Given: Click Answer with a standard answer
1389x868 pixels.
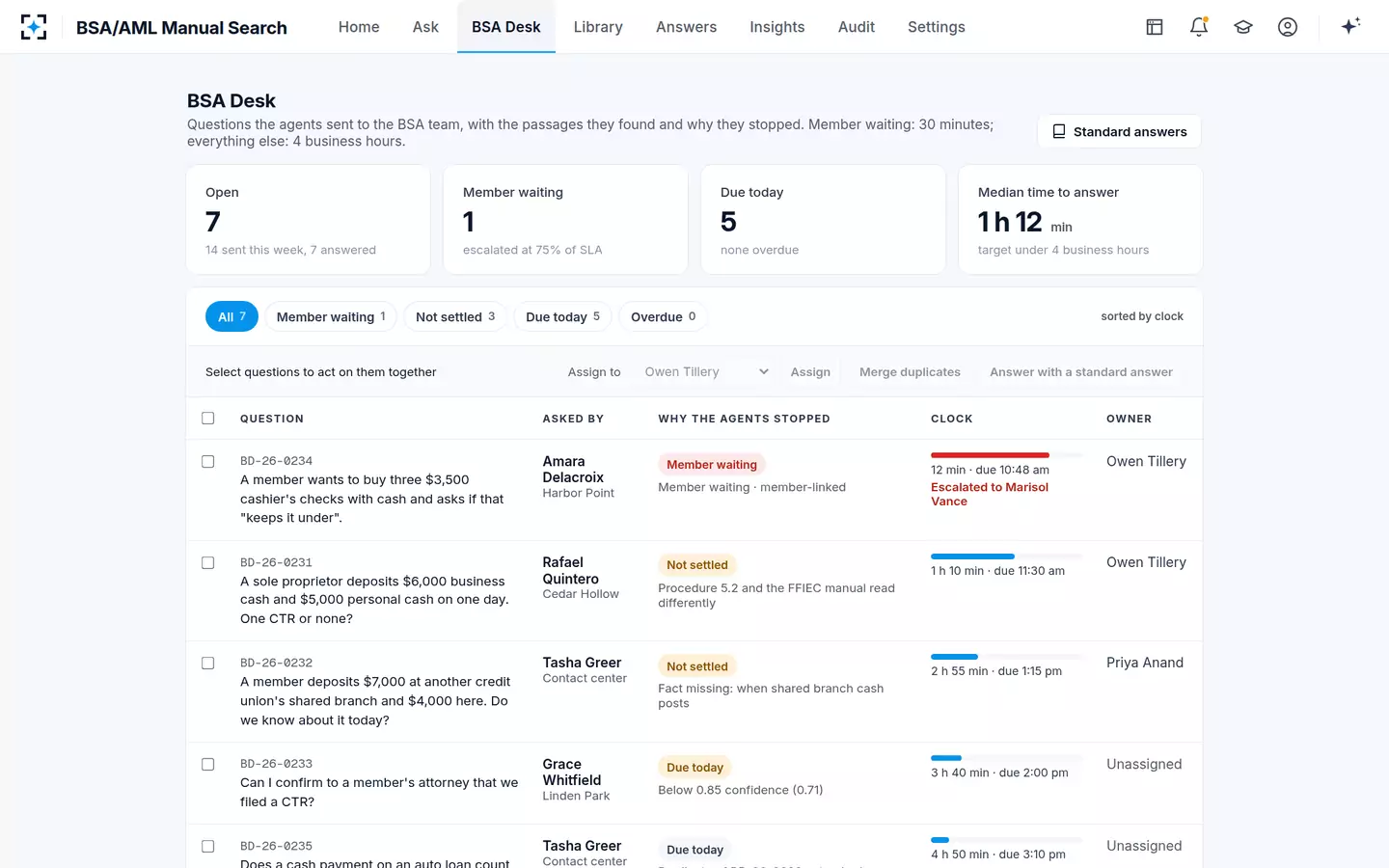Looking at the screenshot, I should [x=1081, y=372].
